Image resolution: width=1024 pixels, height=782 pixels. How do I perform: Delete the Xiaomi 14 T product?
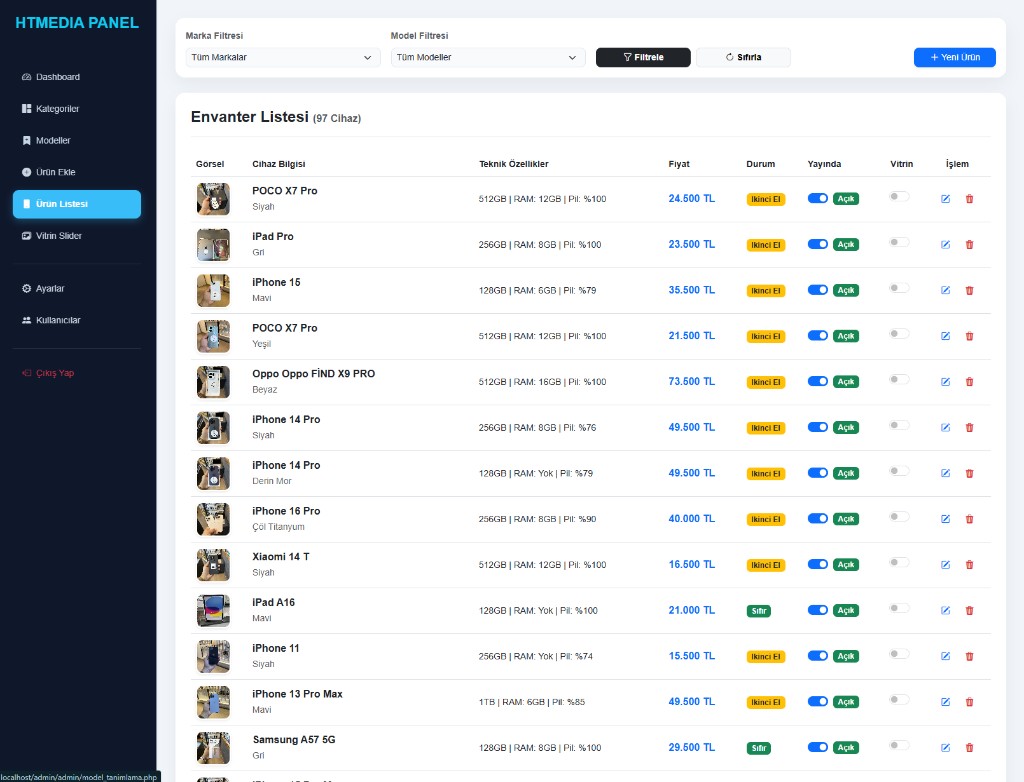click(x=969, y=564)
